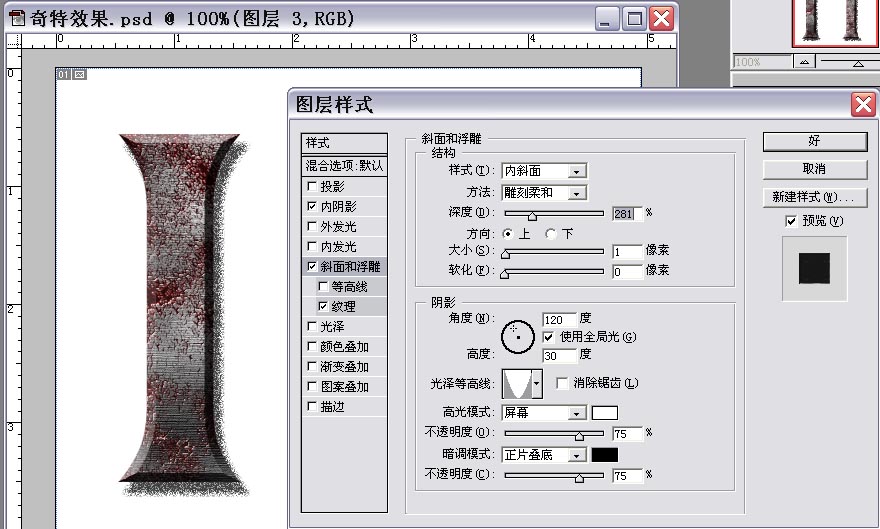The height and width of the screenshot is (529, 880).
Task: Click the PSD document icon in title bar
Action: pos(17,19)
